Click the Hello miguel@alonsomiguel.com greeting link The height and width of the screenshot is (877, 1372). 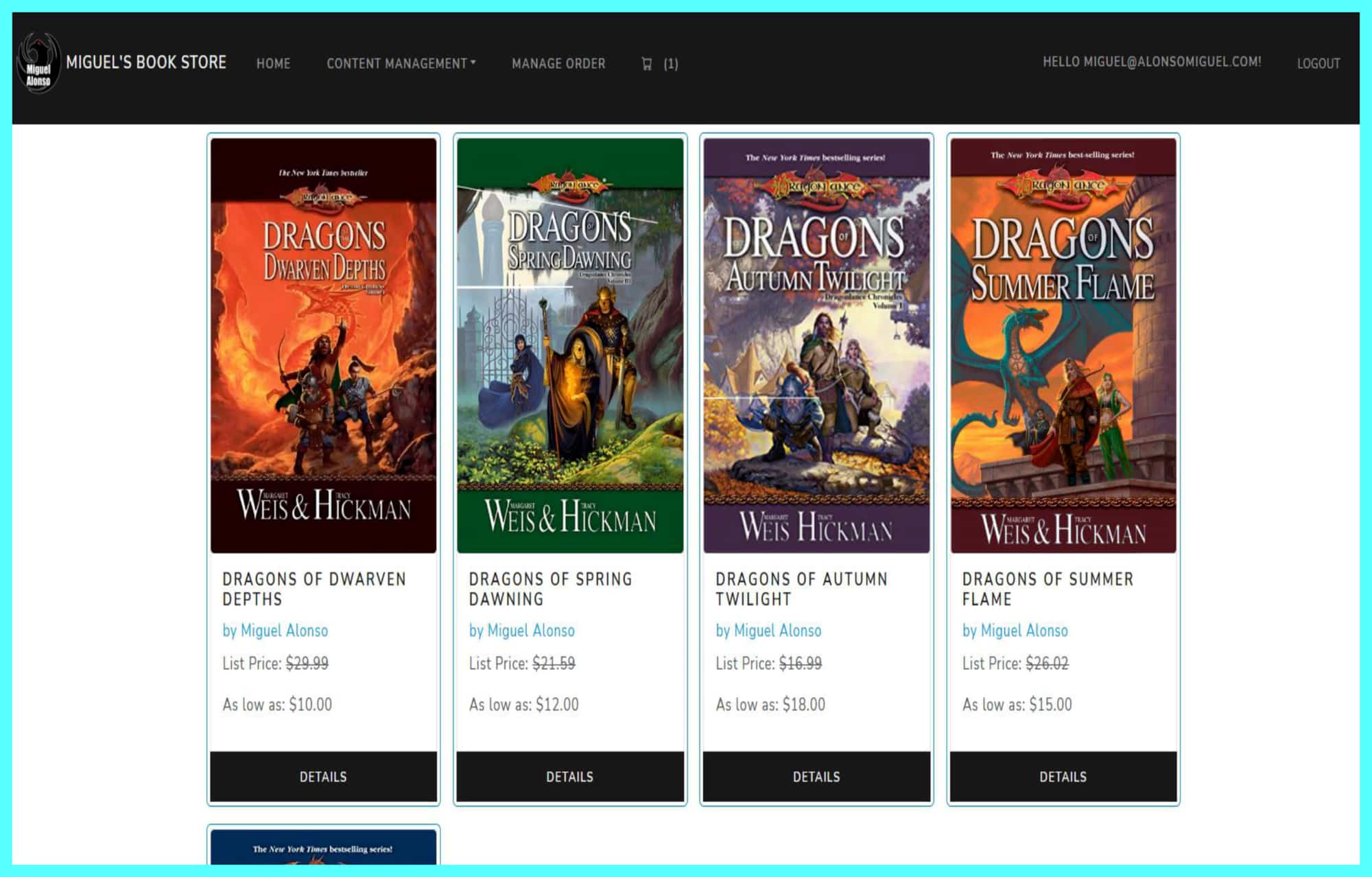[x=1152, y=62]
